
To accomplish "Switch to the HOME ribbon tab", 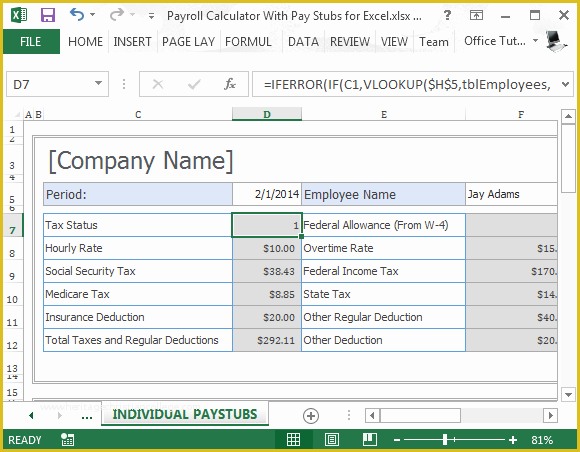I will pyautogui.click(x=85, y=41).
